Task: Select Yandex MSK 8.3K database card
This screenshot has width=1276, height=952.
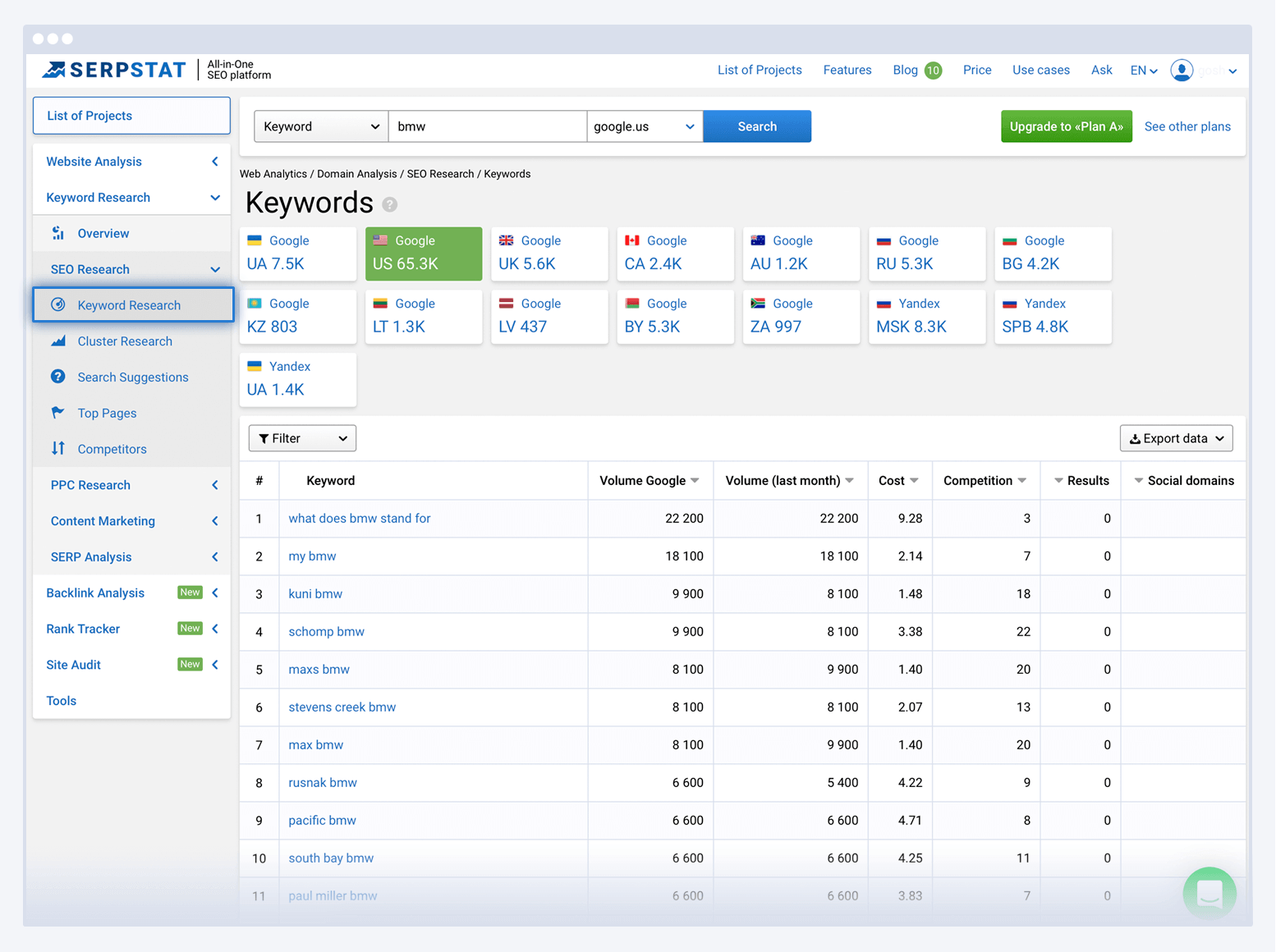Action: [927, 317]
